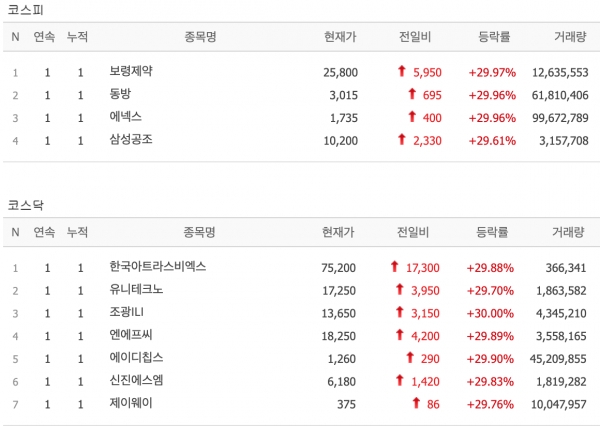Click the up arrow next to 17,300
The width and height of the screenshot is (600, 426).
click(x=395, y=266)
